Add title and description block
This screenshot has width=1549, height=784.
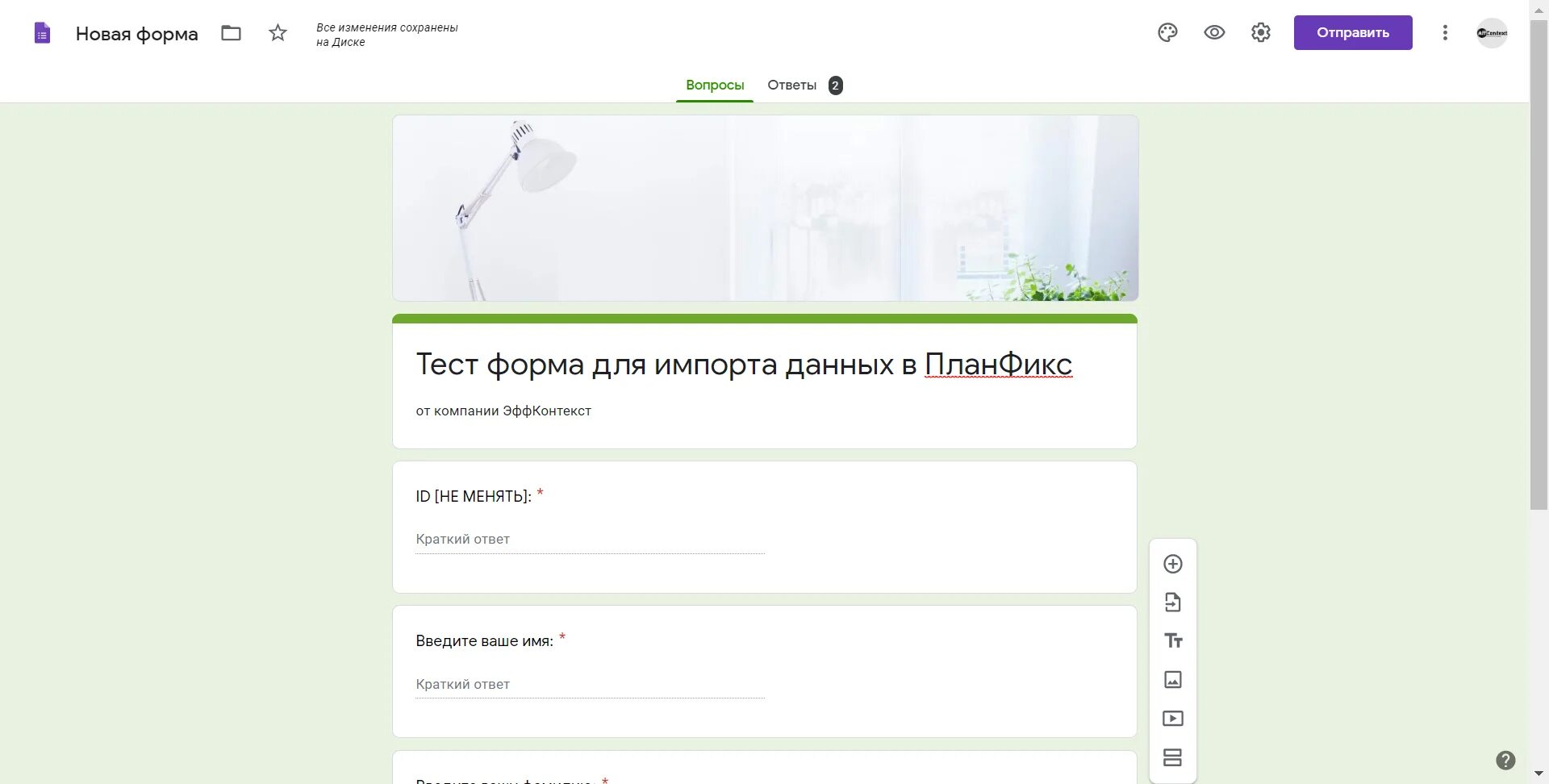1173,640
